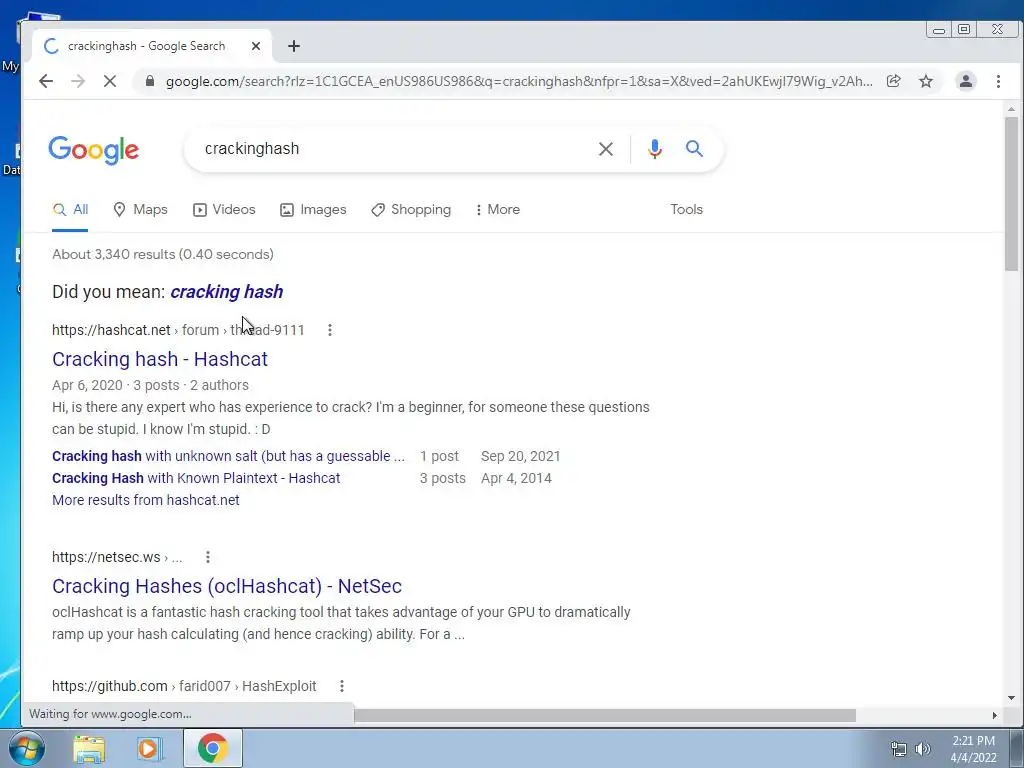1024x768 pixels.
Task: Click the Chrome taskbar icon
Action: click(213, 748)
